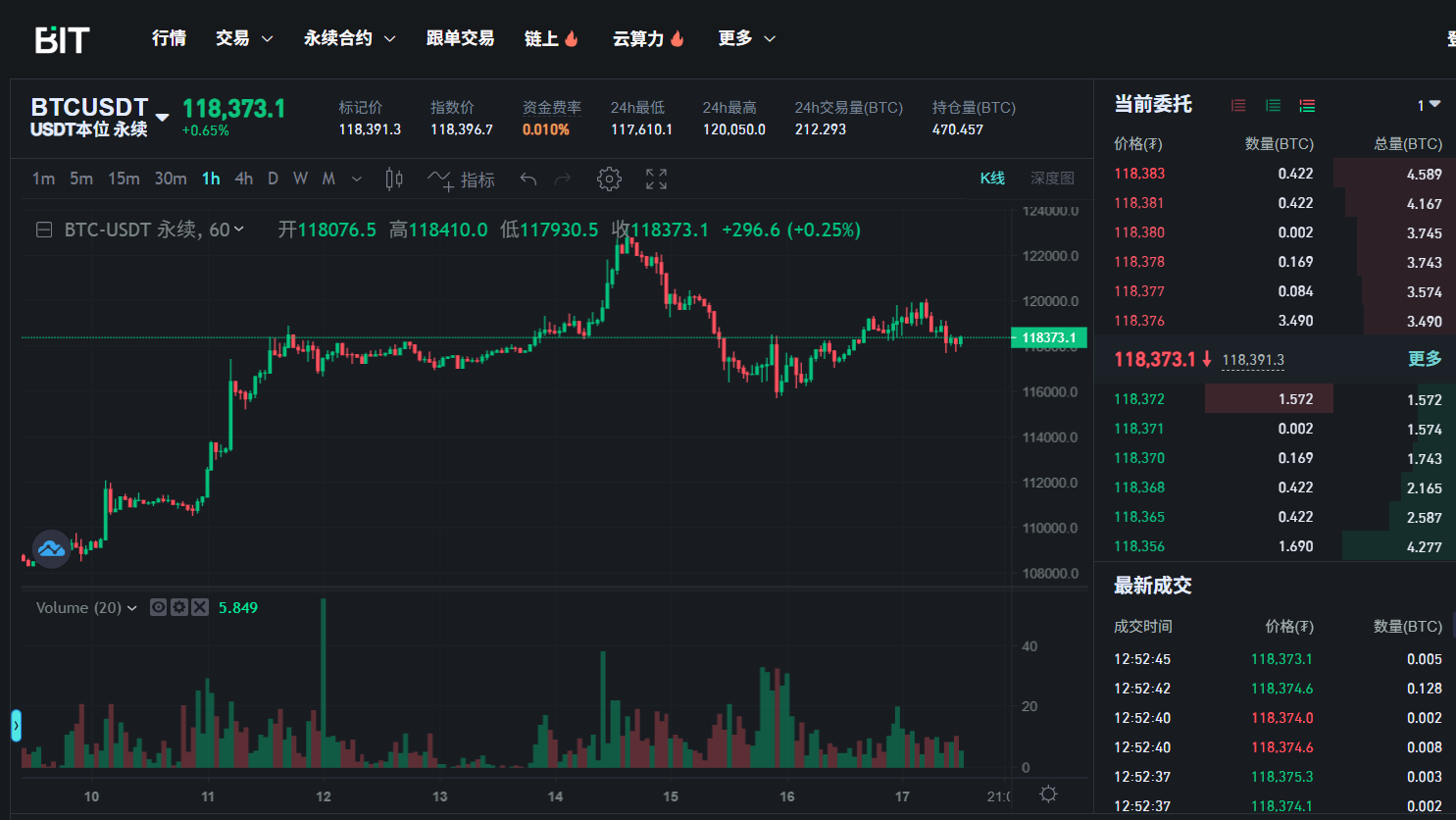Click the 更多 link in order book
Screen dimensions: 1456x820
1425,359
